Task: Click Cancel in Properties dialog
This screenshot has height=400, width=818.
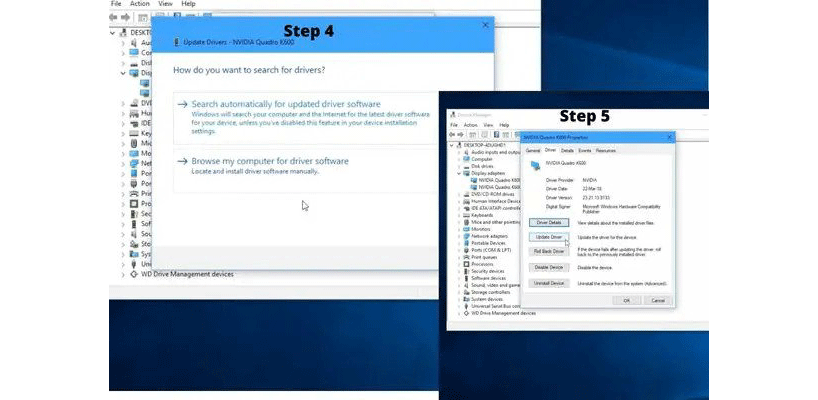Action: pos(658,300)
